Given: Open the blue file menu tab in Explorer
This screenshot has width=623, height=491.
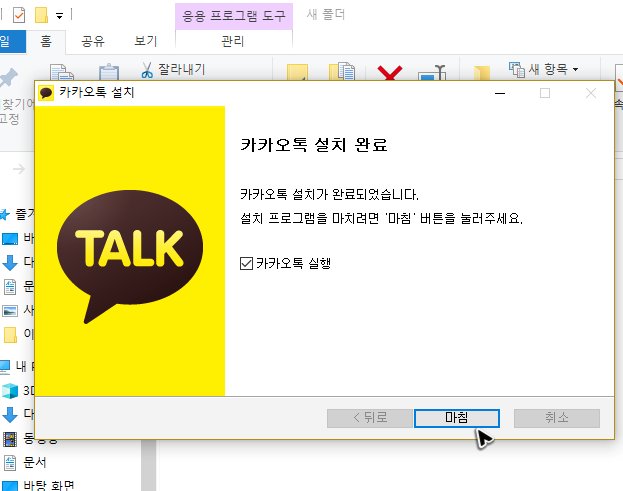Looking at the screenshot, I should [12, 41].
